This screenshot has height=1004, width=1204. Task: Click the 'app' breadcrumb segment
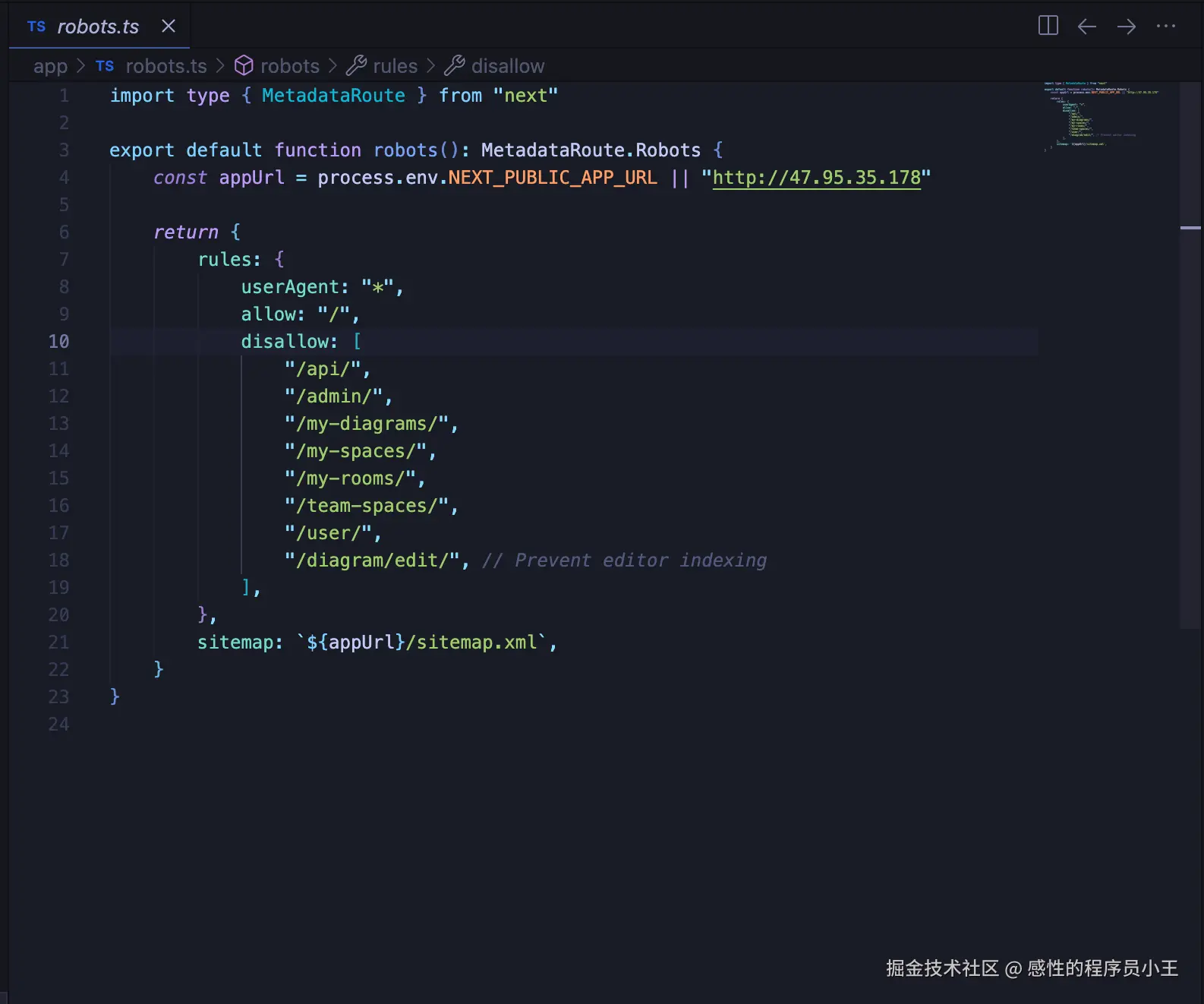(50, 67)
